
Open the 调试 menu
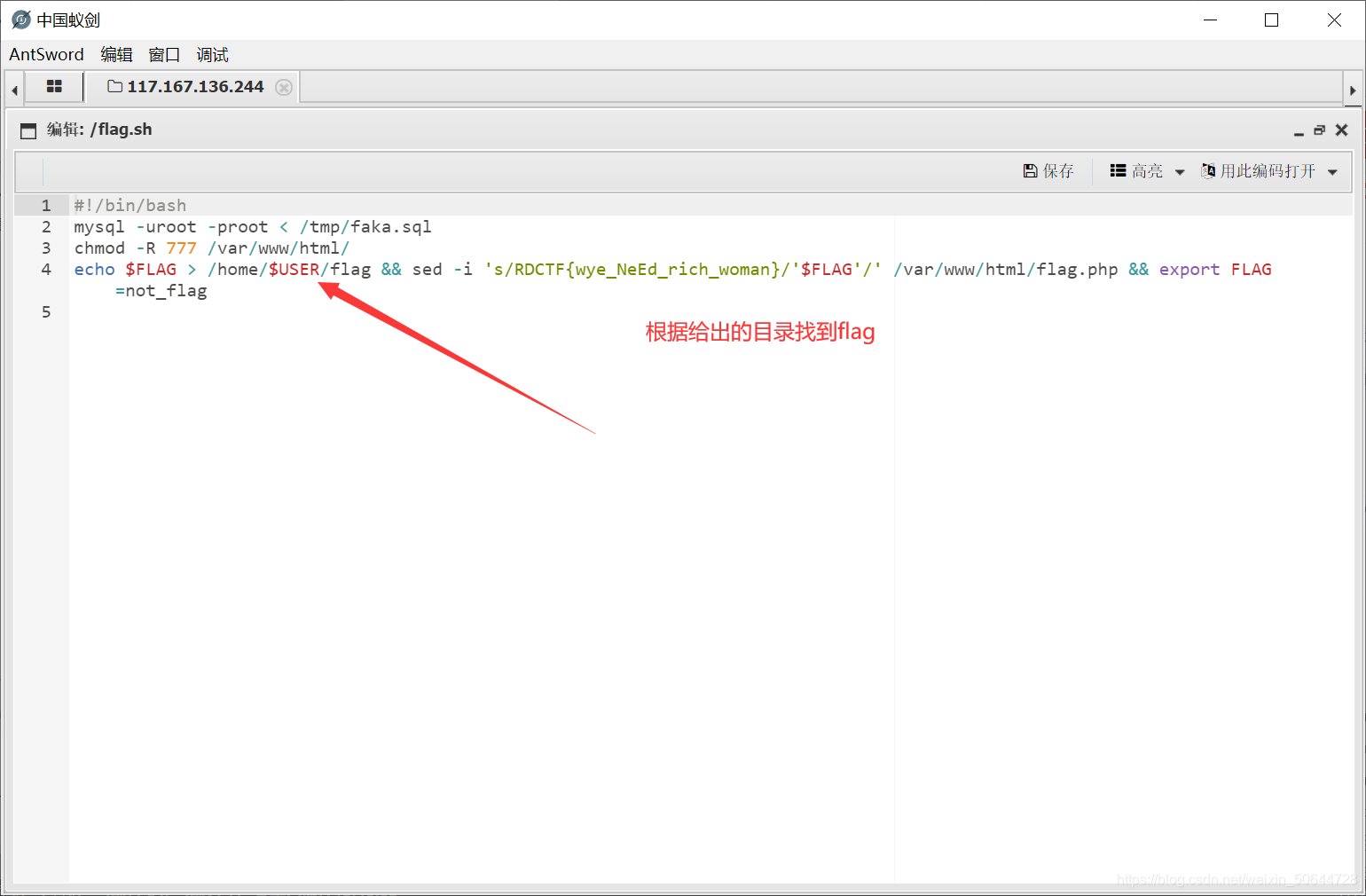click(212, 55)
